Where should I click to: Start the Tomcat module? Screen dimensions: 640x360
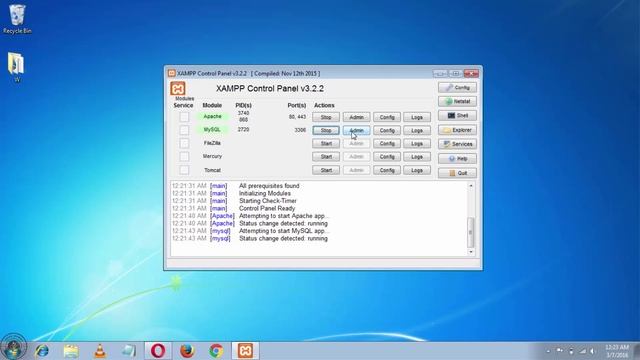click(x=326, y=170)
